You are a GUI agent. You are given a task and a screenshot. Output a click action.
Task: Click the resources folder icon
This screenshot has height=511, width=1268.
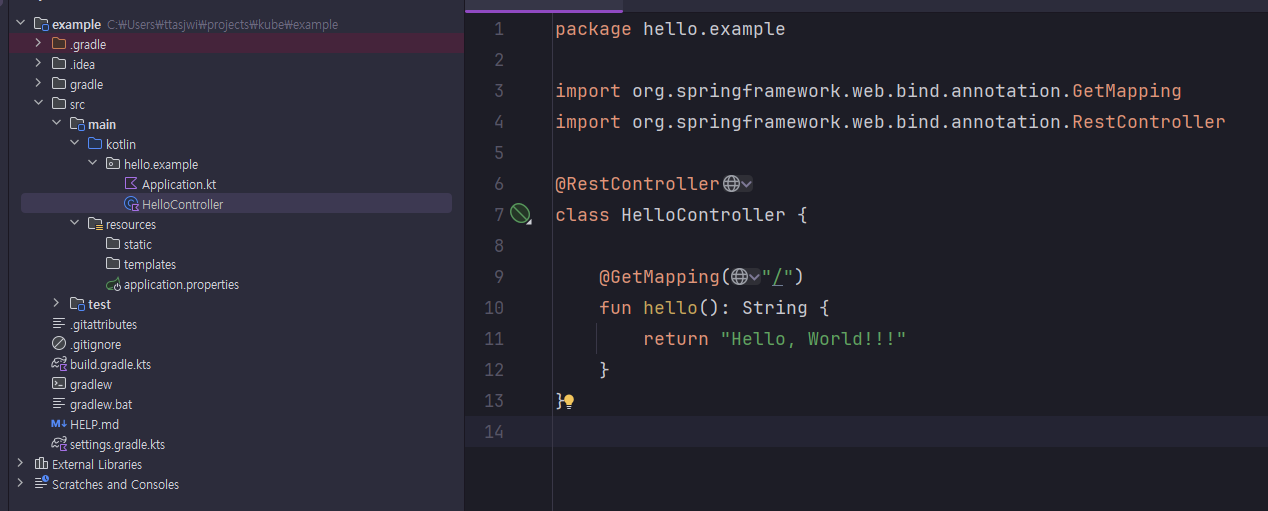(95, 224)
